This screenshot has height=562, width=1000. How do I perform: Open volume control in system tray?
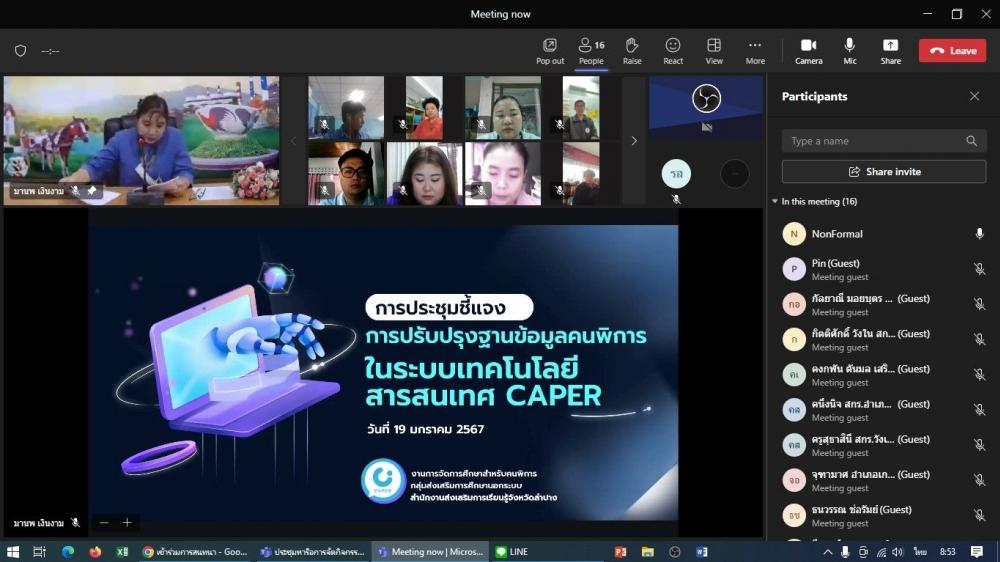coord(898,552)
